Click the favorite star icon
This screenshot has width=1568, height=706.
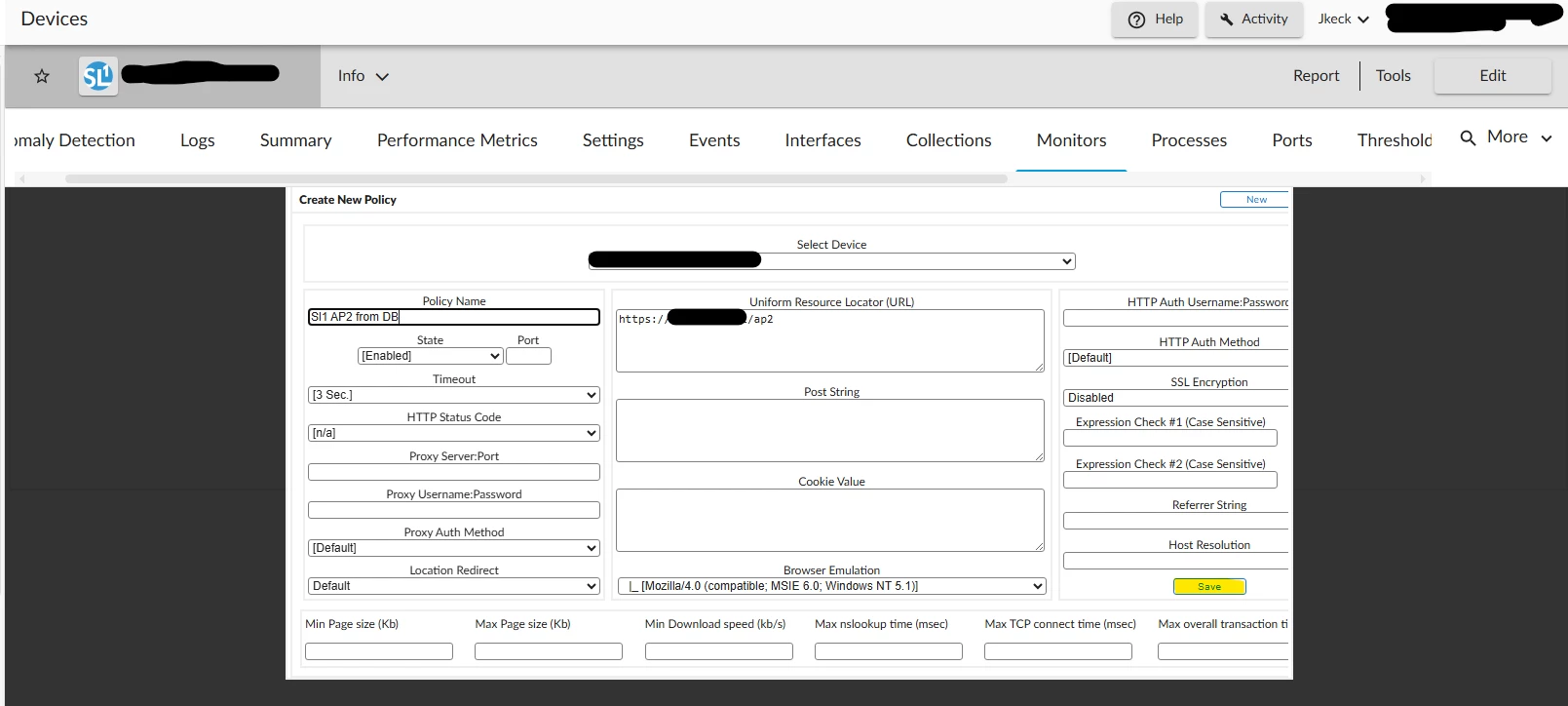tap(42, 76)
